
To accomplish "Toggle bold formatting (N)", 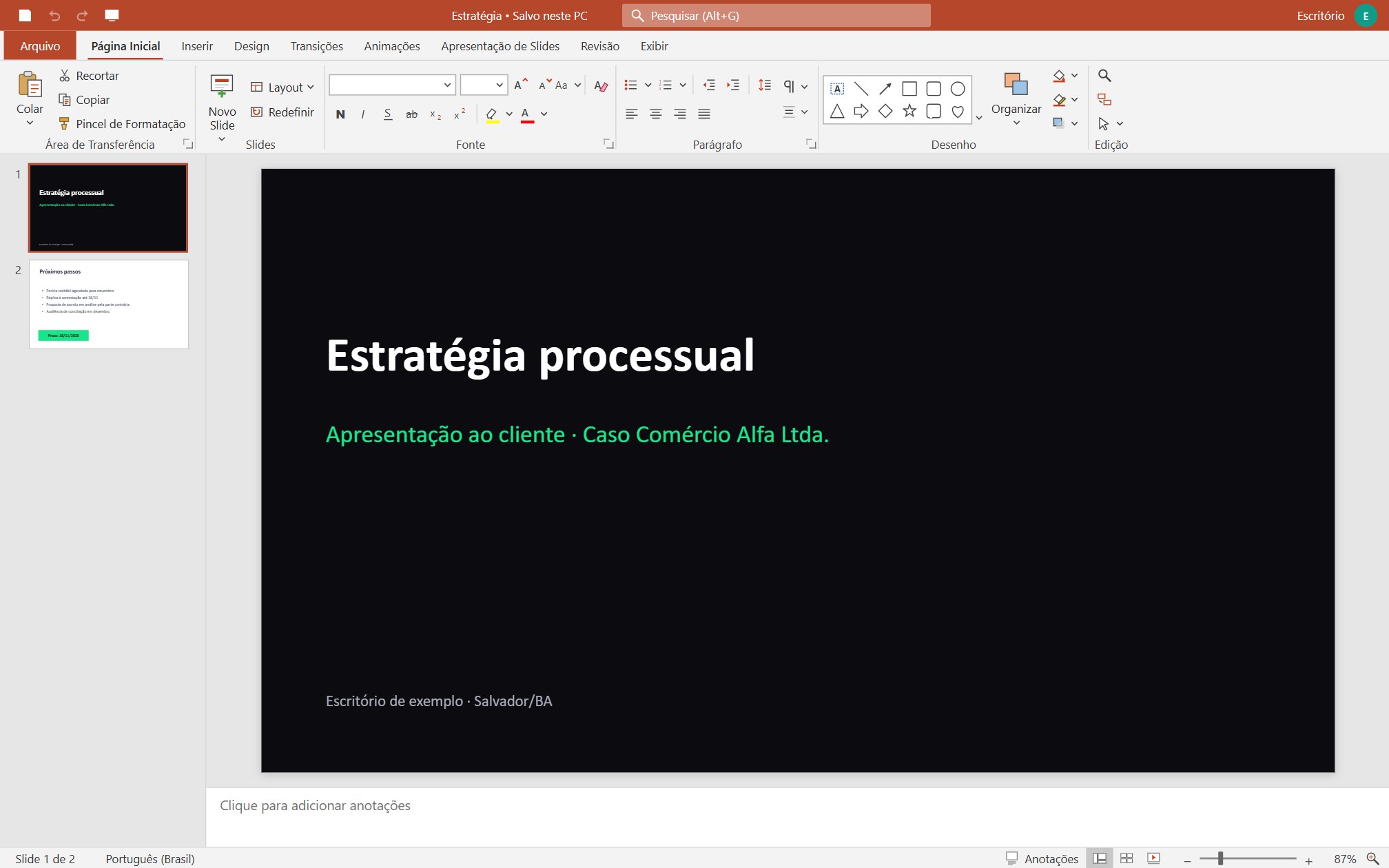I will click(340, 114).
